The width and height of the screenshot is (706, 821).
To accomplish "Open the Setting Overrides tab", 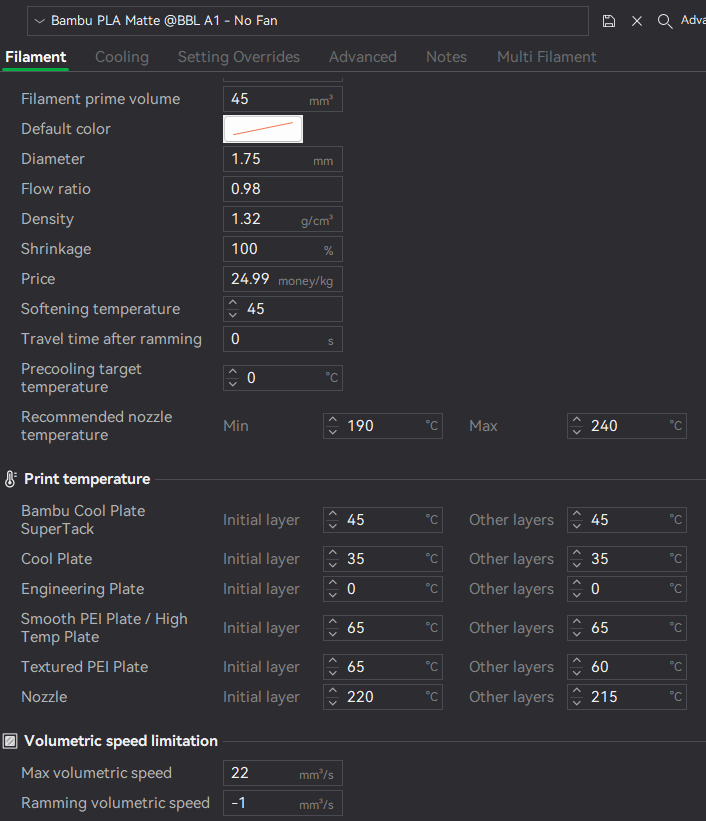I will pos(239,57).
